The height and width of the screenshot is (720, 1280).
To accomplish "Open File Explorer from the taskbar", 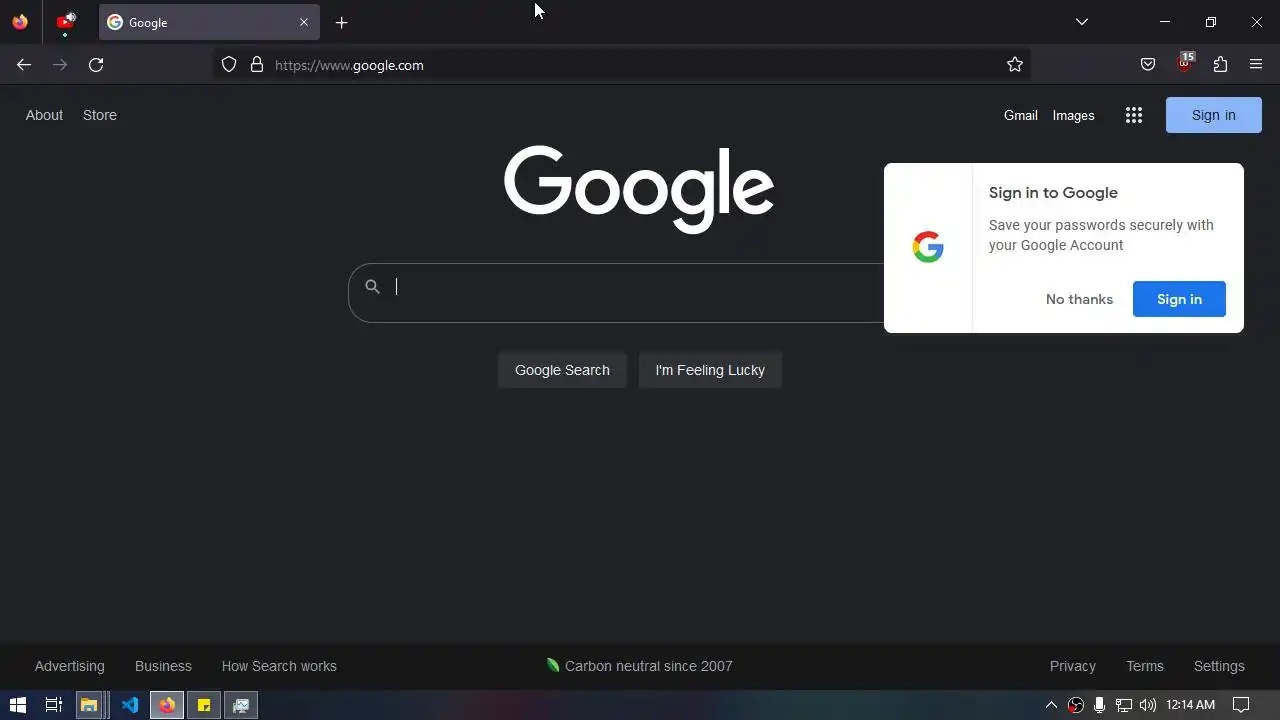I will click(x=89, y=705).
